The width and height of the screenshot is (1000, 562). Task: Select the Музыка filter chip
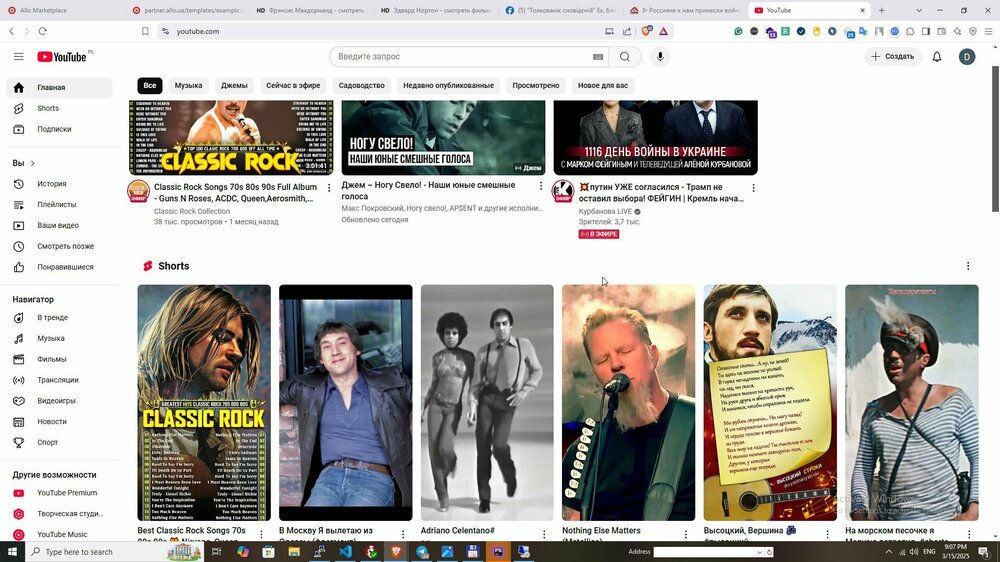[188, 85]
